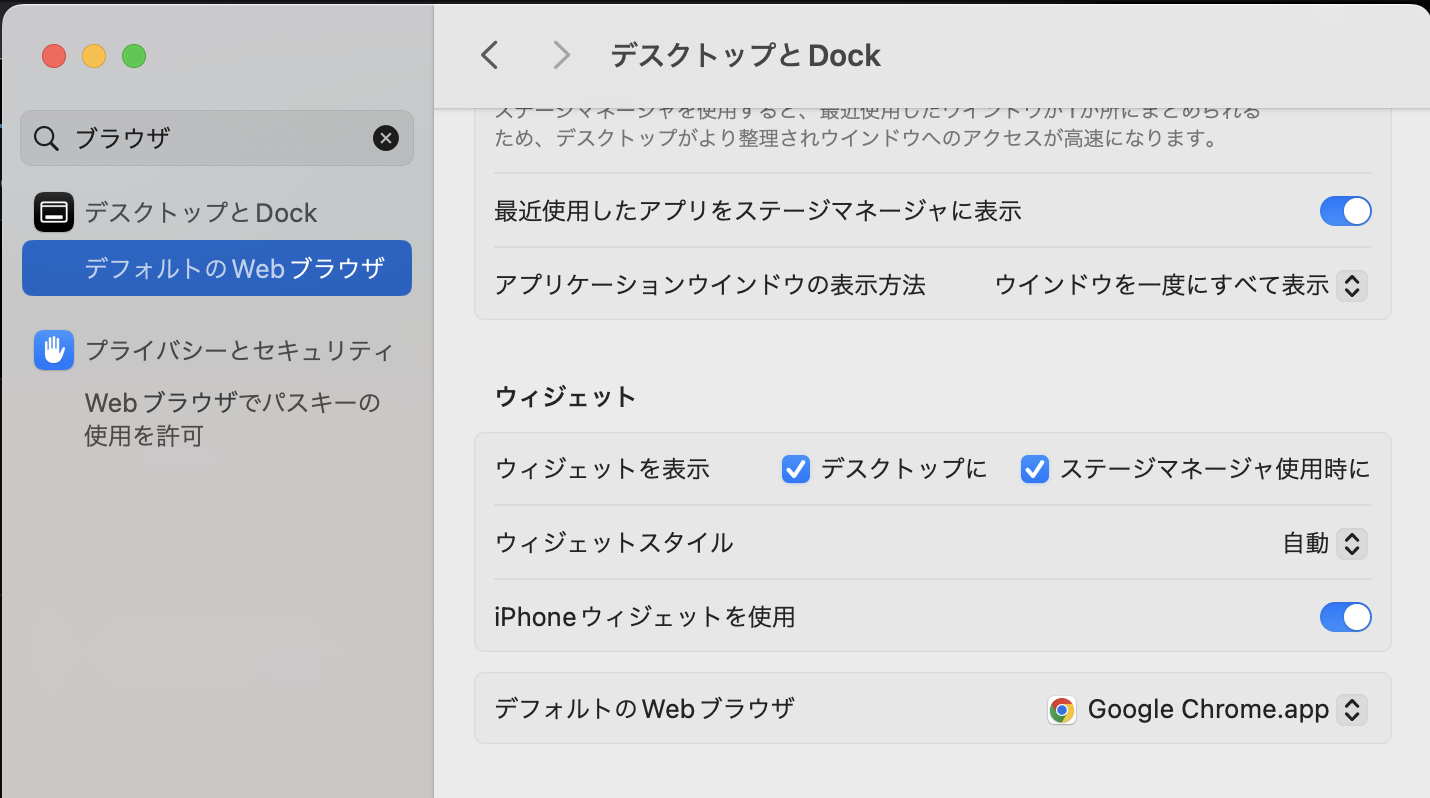This screenshot has height=798, width=1430.
Task: Open the ウィジェットスタイル 自動 dropdown
Action: (x=1351, y=544)
